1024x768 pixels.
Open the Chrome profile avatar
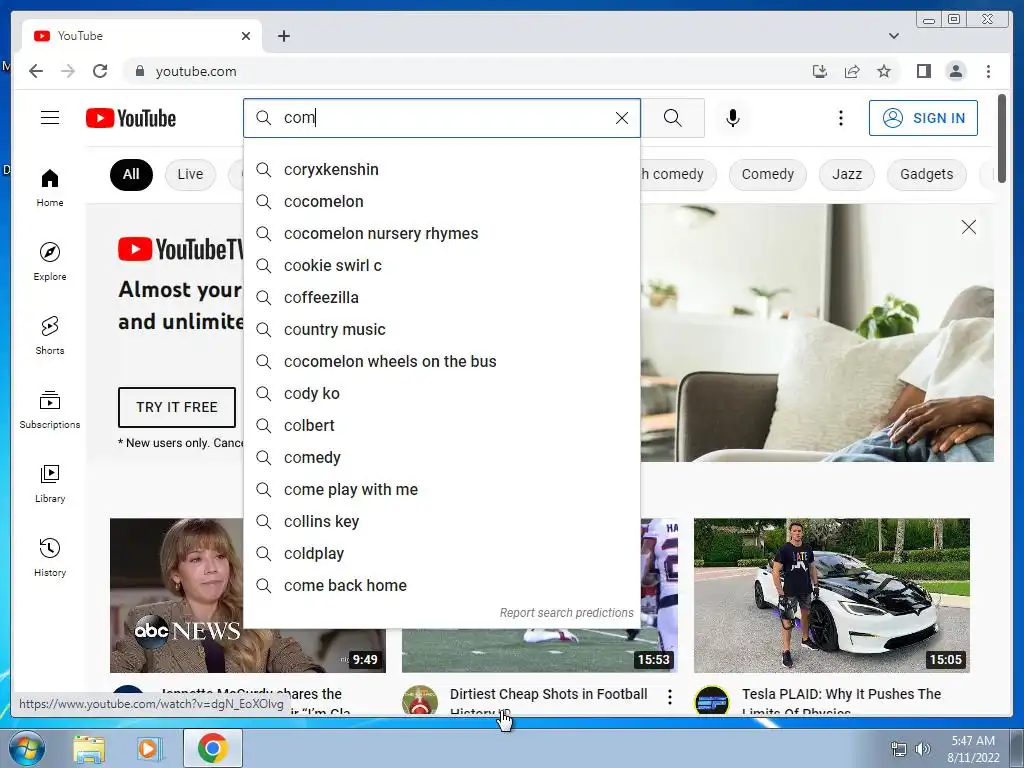tap(955, 71)
